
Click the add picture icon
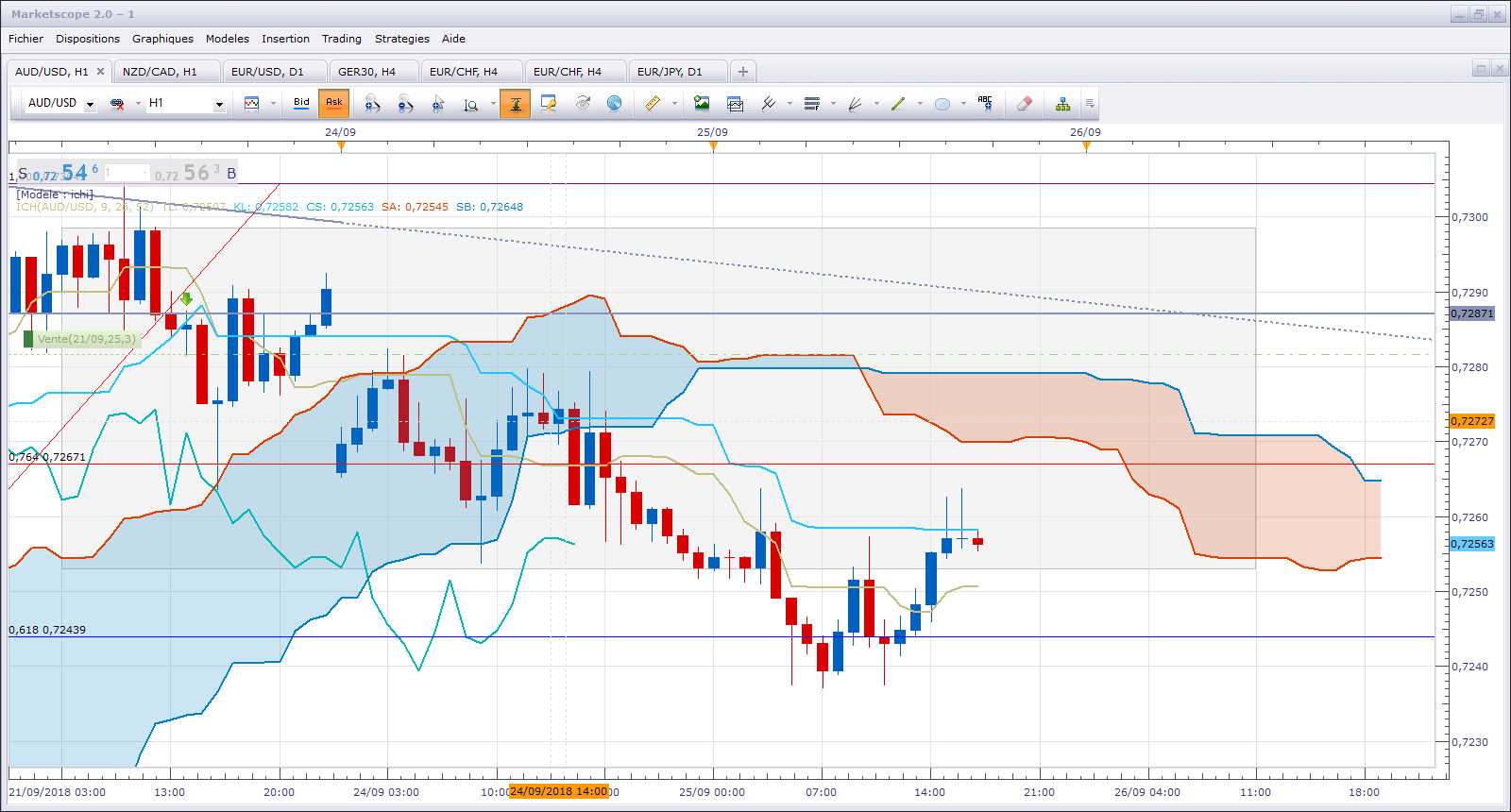[x=702, y=104]
